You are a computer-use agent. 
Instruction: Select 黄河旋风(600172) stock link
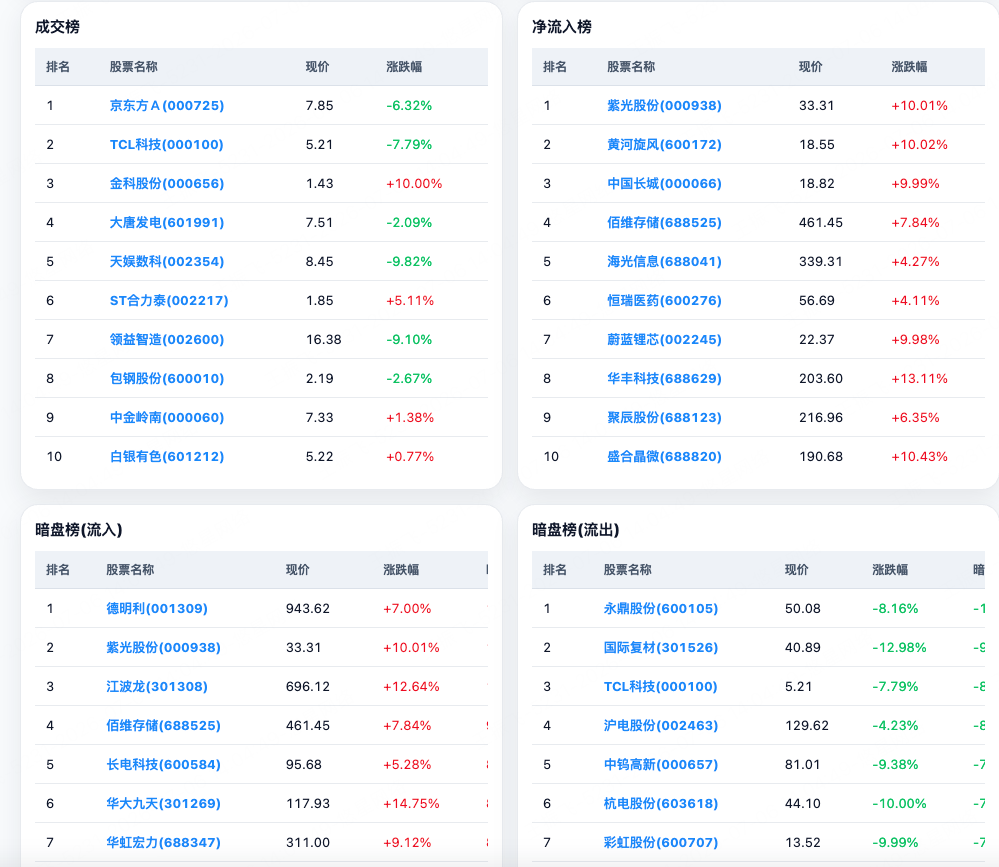point(664,145)
